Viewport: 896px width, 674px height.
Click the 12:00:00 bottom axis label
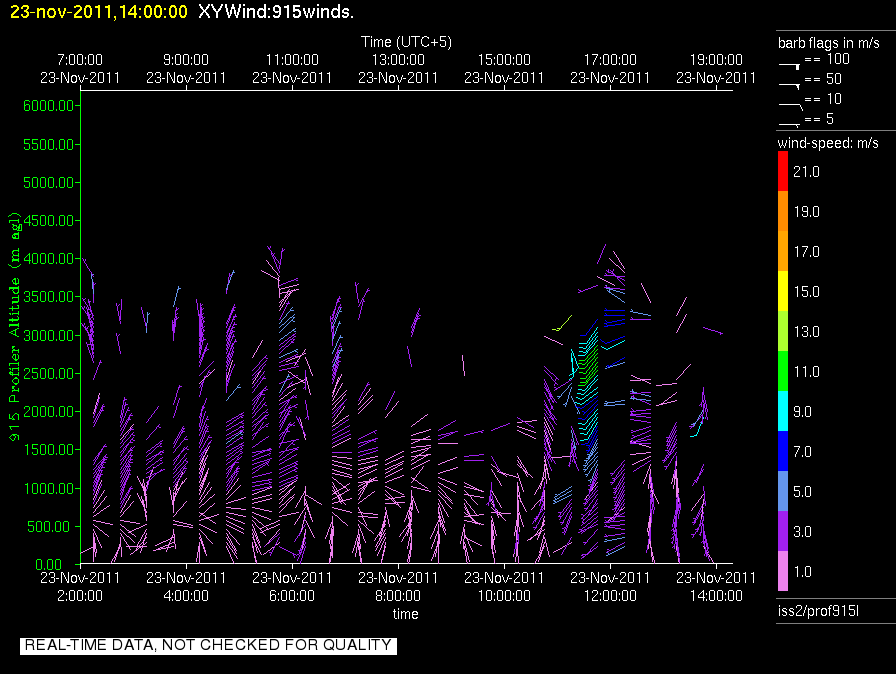[610, 596]
